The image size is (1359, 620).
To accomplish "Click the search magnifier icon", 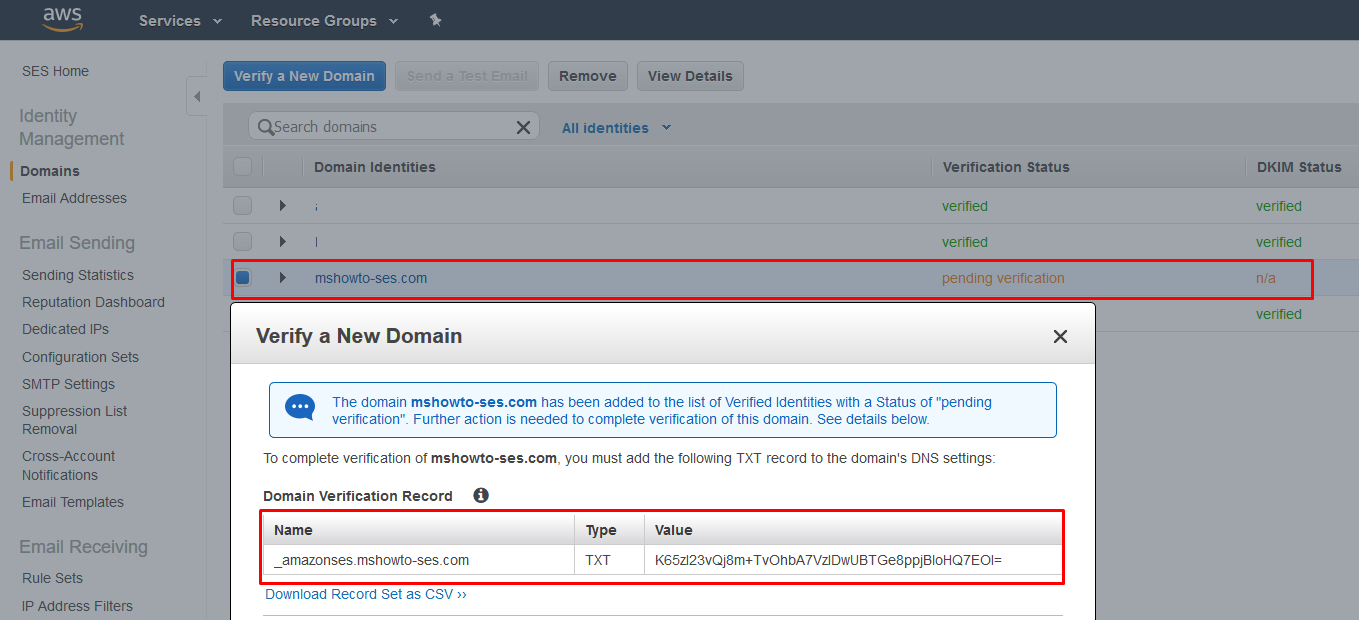I will [266, 127].
